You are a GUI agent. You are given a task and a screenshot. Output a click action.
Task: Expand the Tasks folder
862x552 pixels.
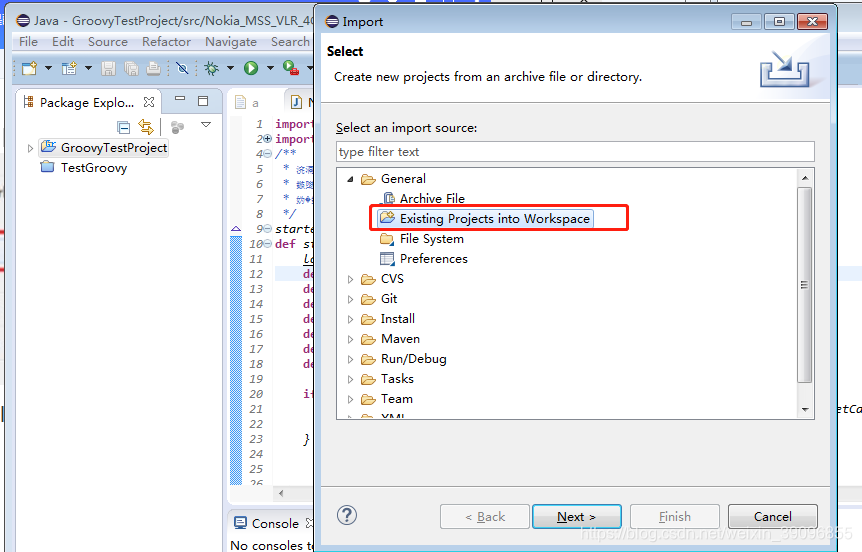350,379
